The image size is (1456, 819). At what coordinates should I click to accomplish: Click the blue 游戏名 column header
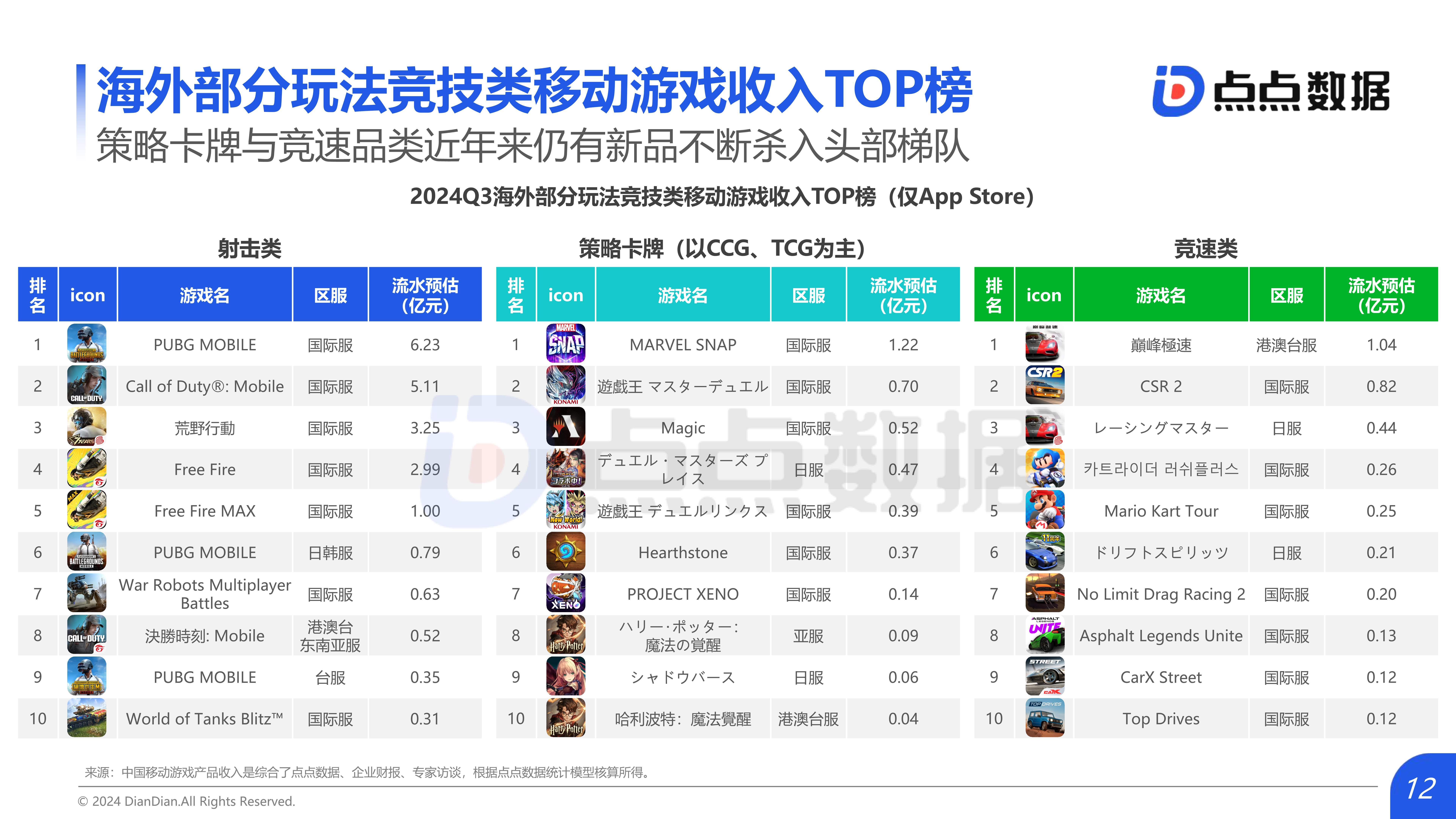[205, 294]
